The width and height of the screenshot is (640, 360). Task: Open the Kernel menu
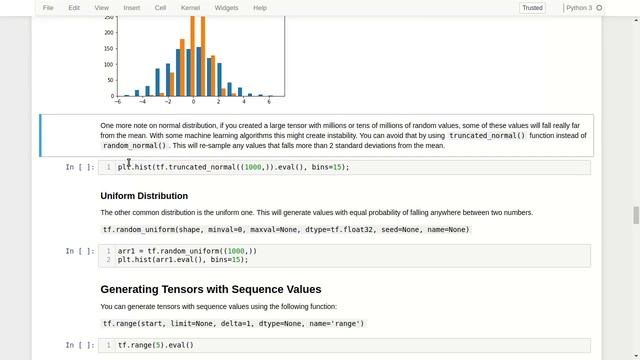click(190, 8)
